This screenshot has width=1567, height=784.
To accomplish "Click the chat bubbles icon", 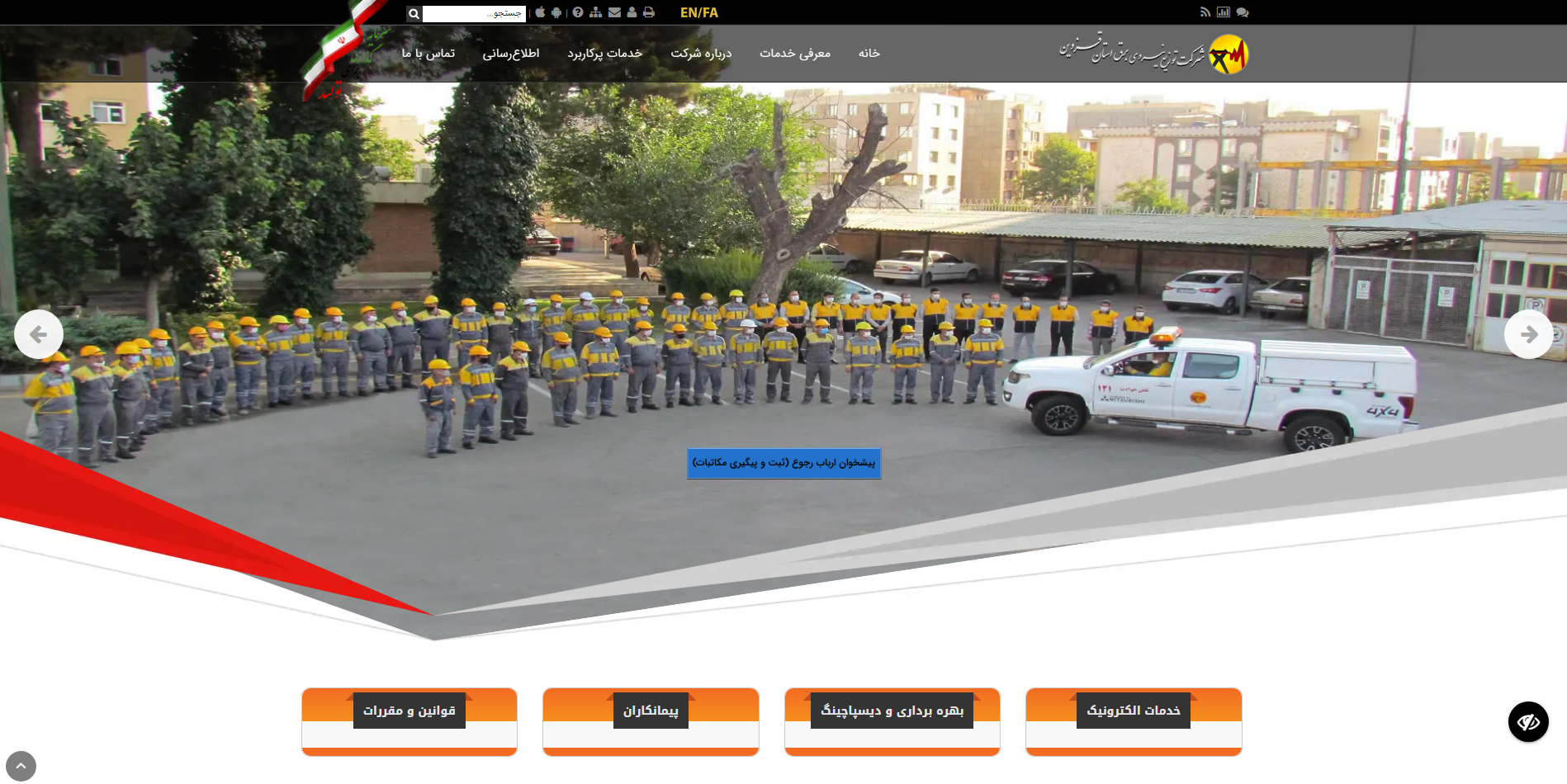I will tap(1243, 12).
